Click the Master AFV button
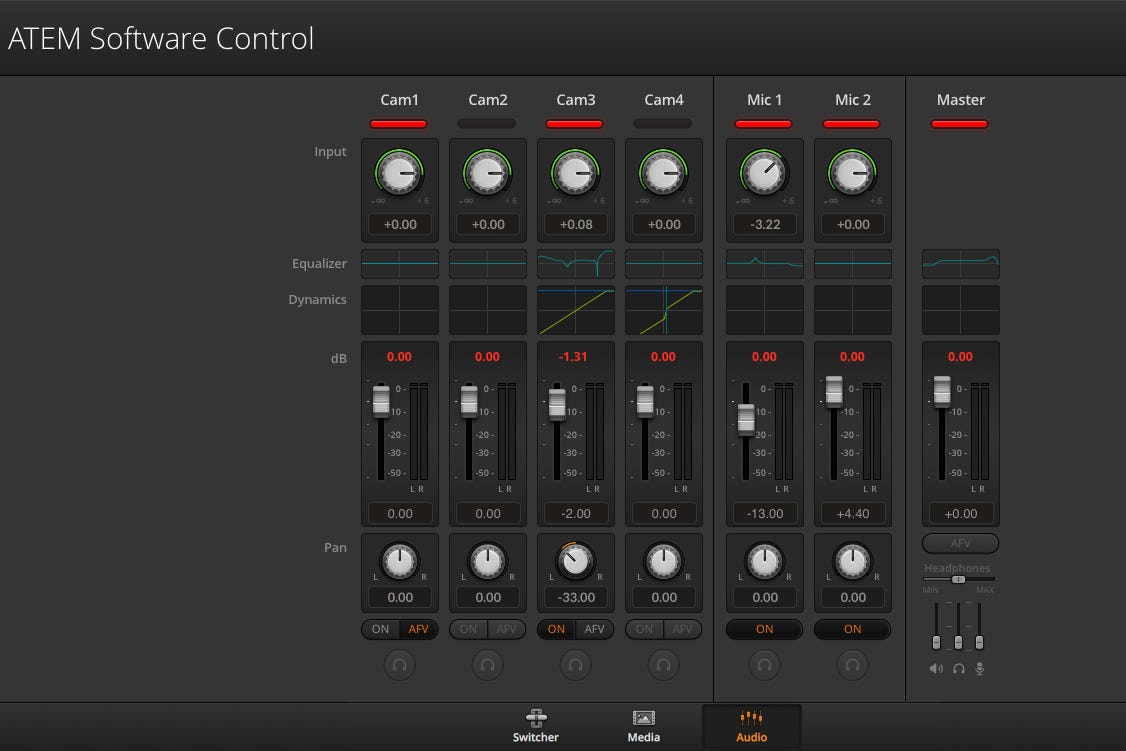Image resolution: width=1126 pixels, height=751 pixels. coord(960,543)
